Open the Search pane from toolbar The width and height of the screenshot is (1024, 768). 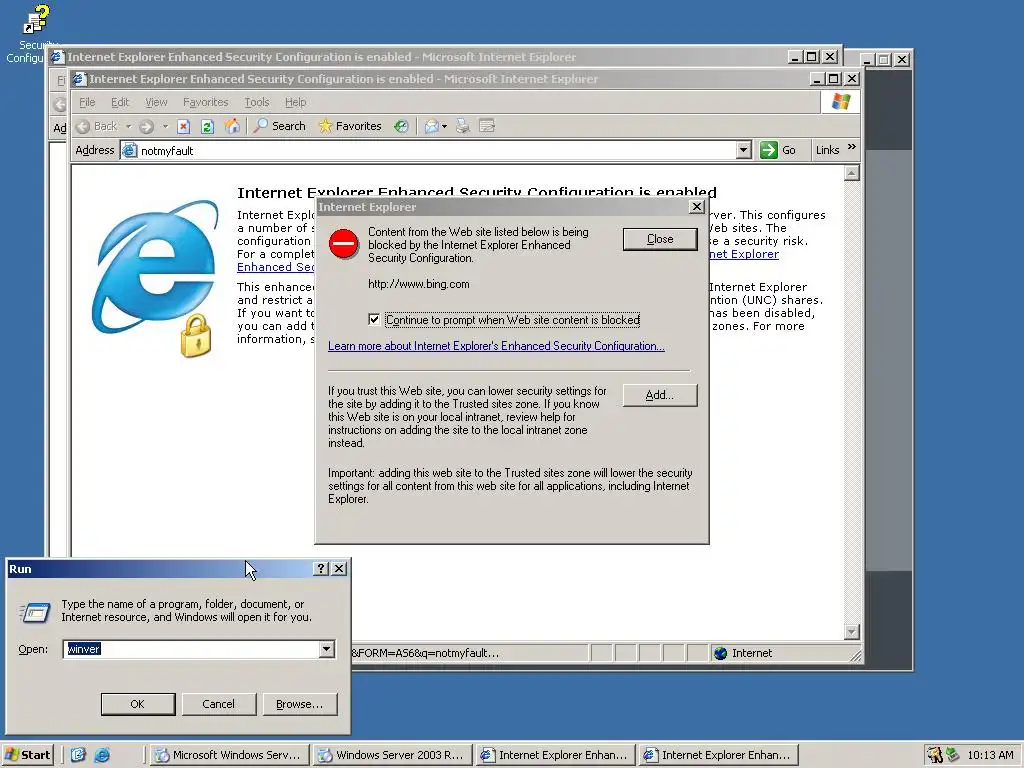coord(279,126)
